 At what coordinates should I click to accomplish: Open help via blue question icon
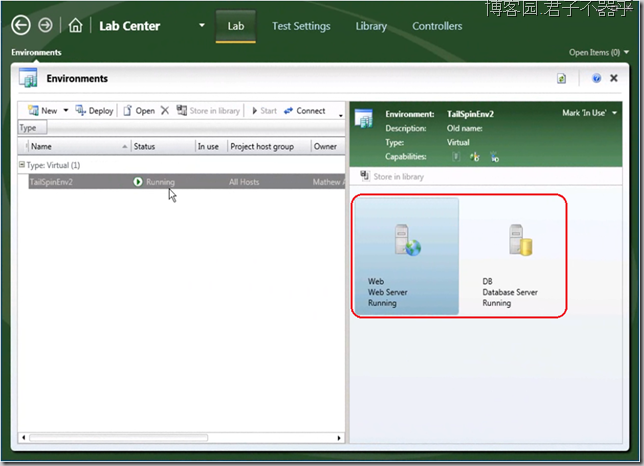click(x=596, y=78)
